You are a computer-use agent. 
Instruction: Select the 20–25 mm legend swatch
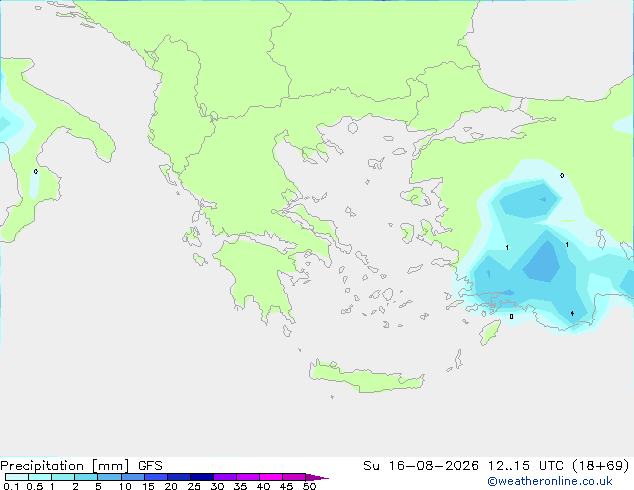click(x=178, y=477)
